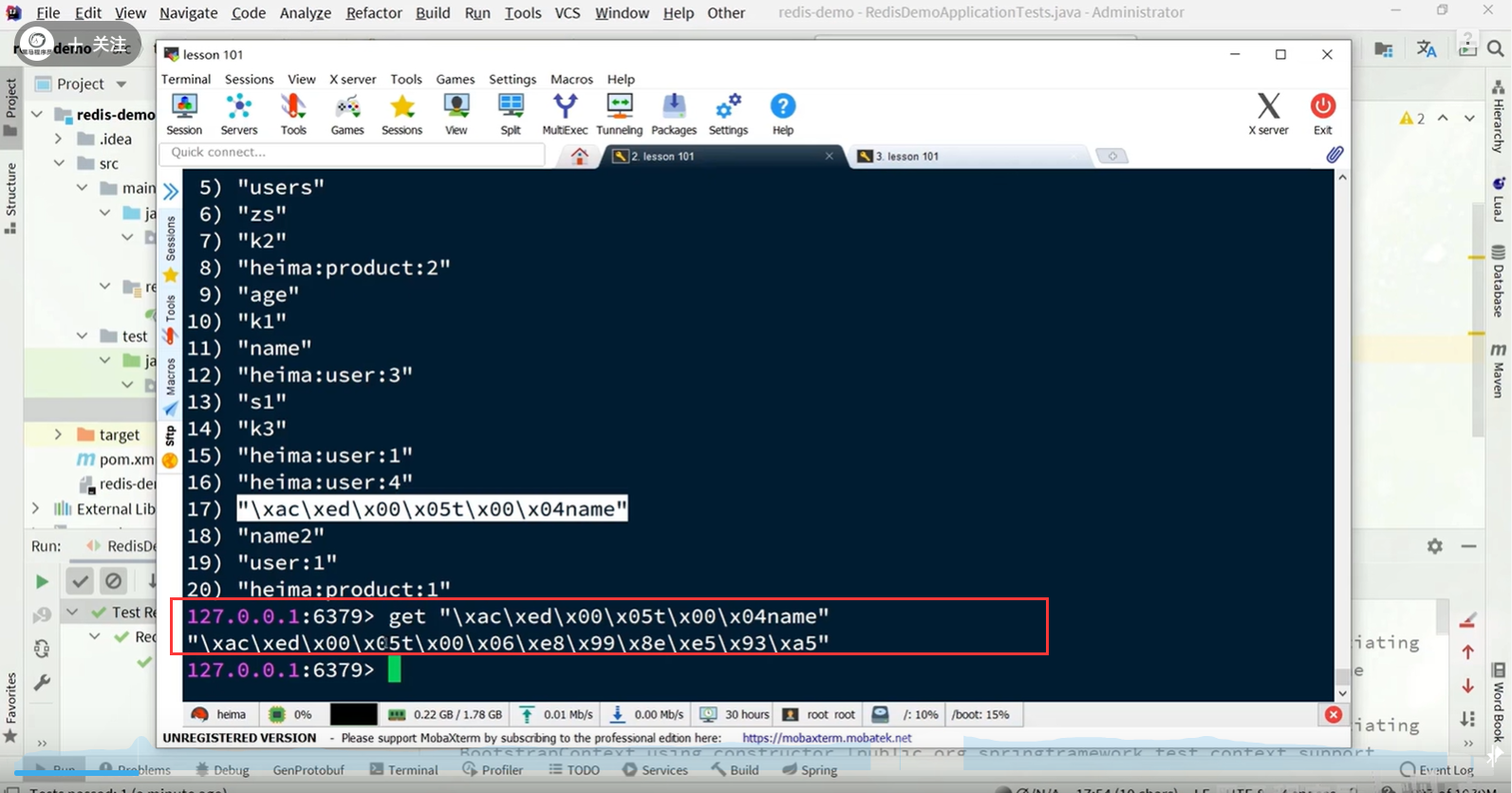1512x793 pixels.
Task: Expand the target folder node
Action: point(59,435)
